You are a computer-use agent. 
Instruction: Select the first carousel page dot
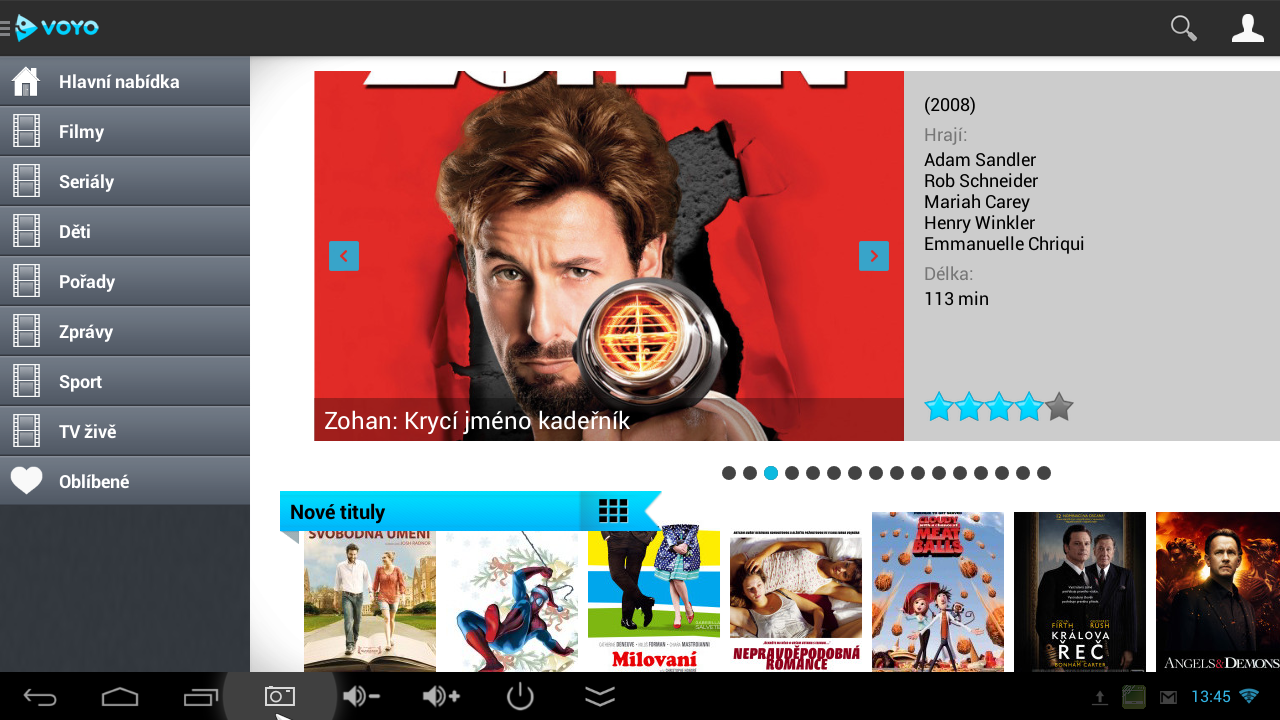(729, 473)
